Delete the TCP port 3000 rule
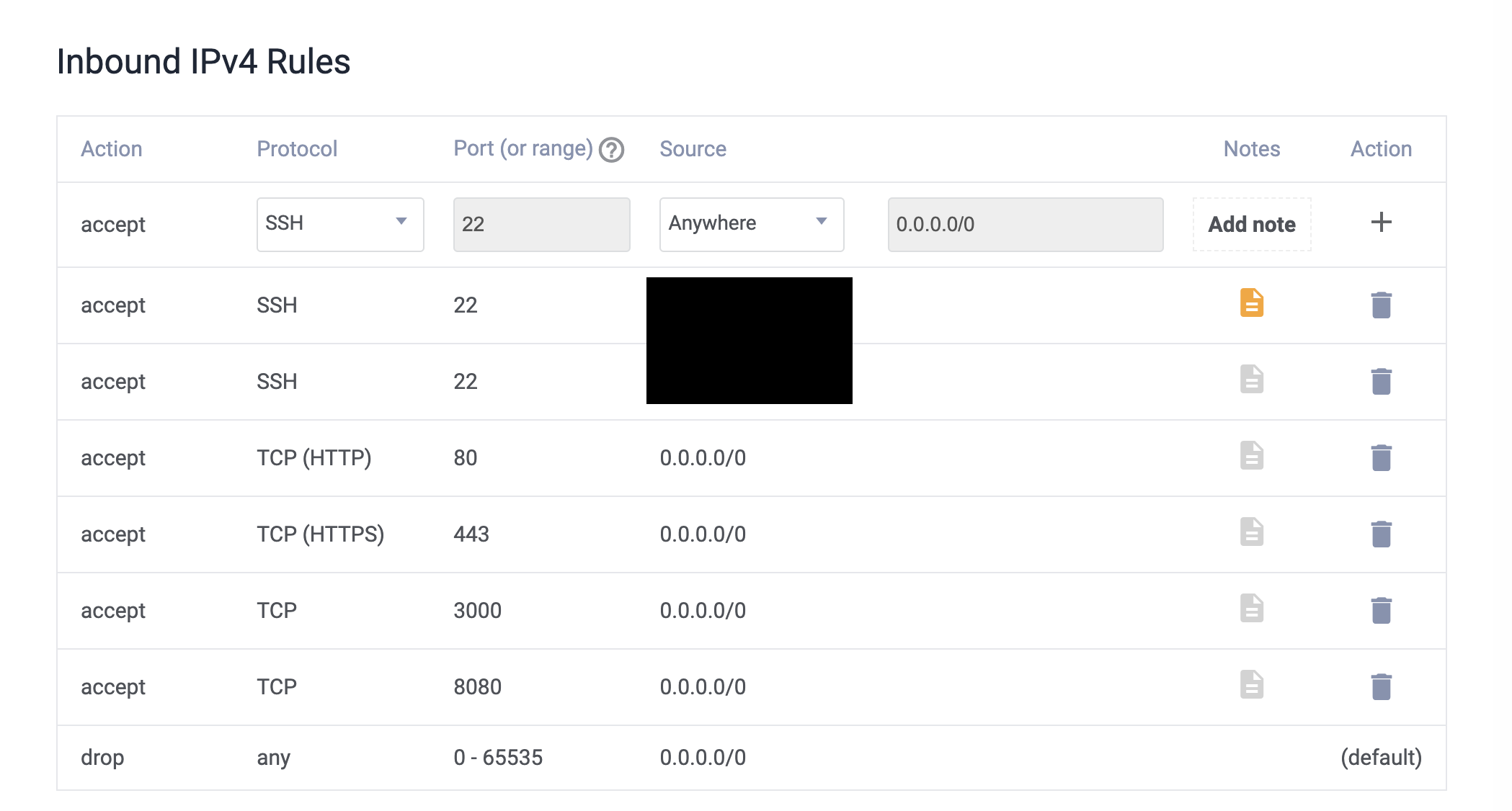This screenshot has height=811, width=1512. coord(1381,610)
